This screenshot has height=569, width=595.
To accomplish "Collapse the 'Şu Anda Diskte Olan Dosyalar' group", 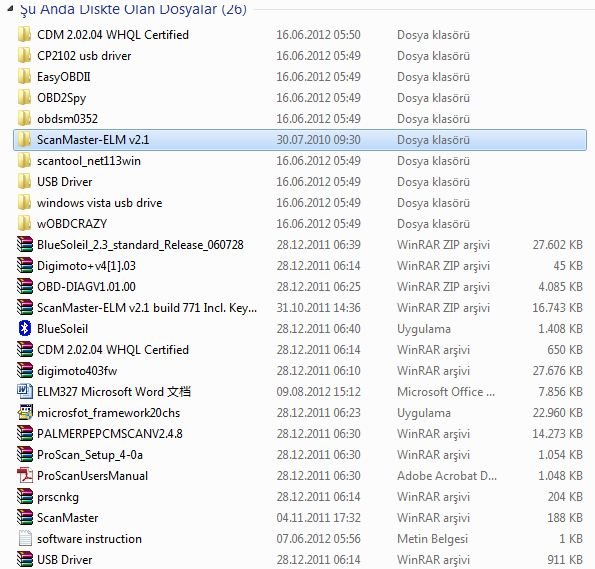I will pyautogui.click(x=11, y=9).
